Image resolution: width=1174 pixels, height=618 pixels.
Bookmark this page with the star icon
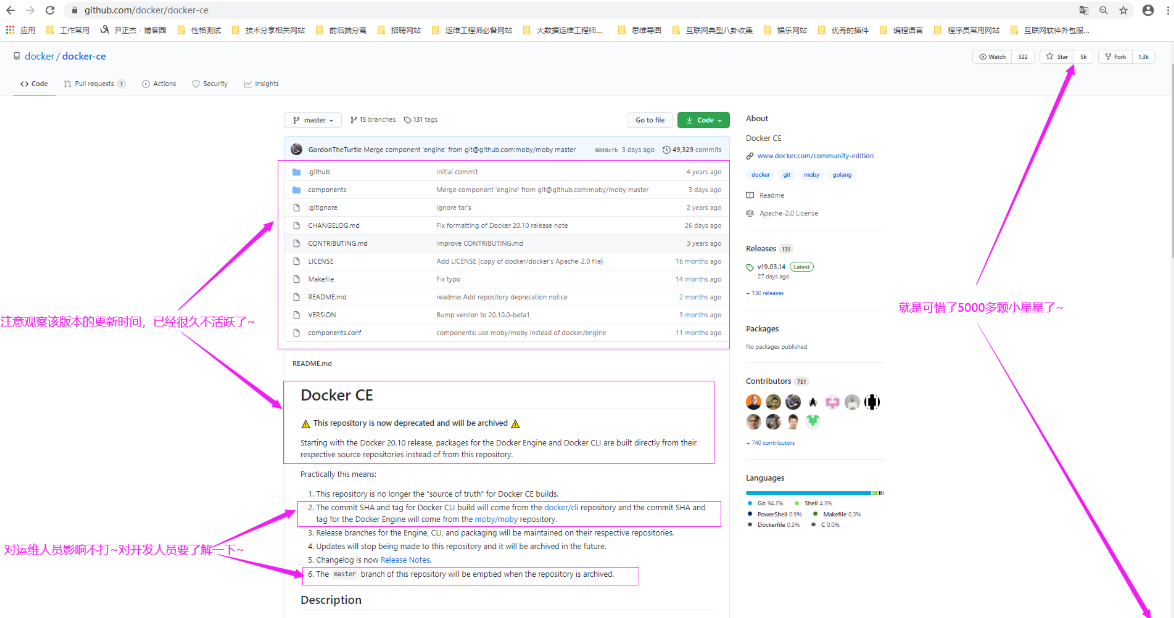[1124, 10]
